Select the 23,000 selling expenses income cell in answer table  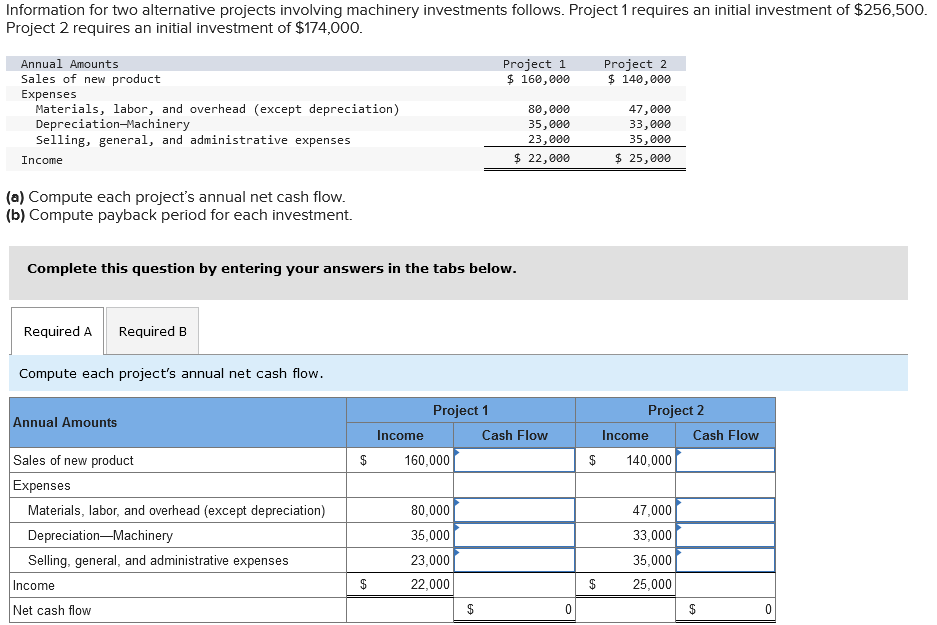[x=400, y=560]
